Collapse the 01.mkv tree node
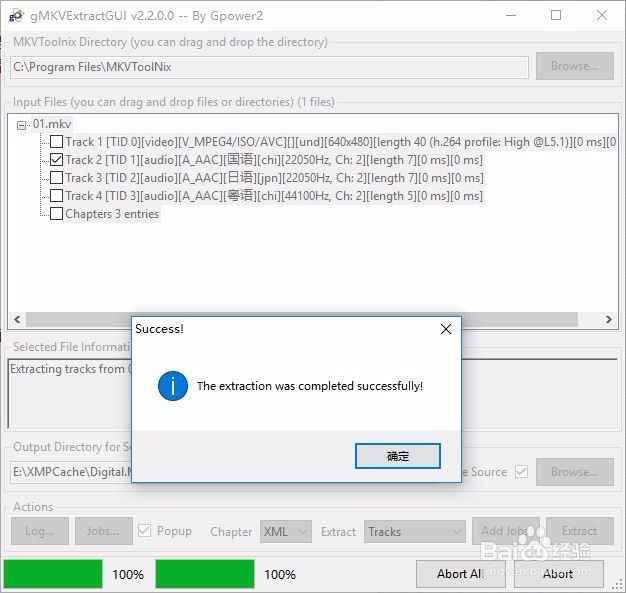 (21, 125)
